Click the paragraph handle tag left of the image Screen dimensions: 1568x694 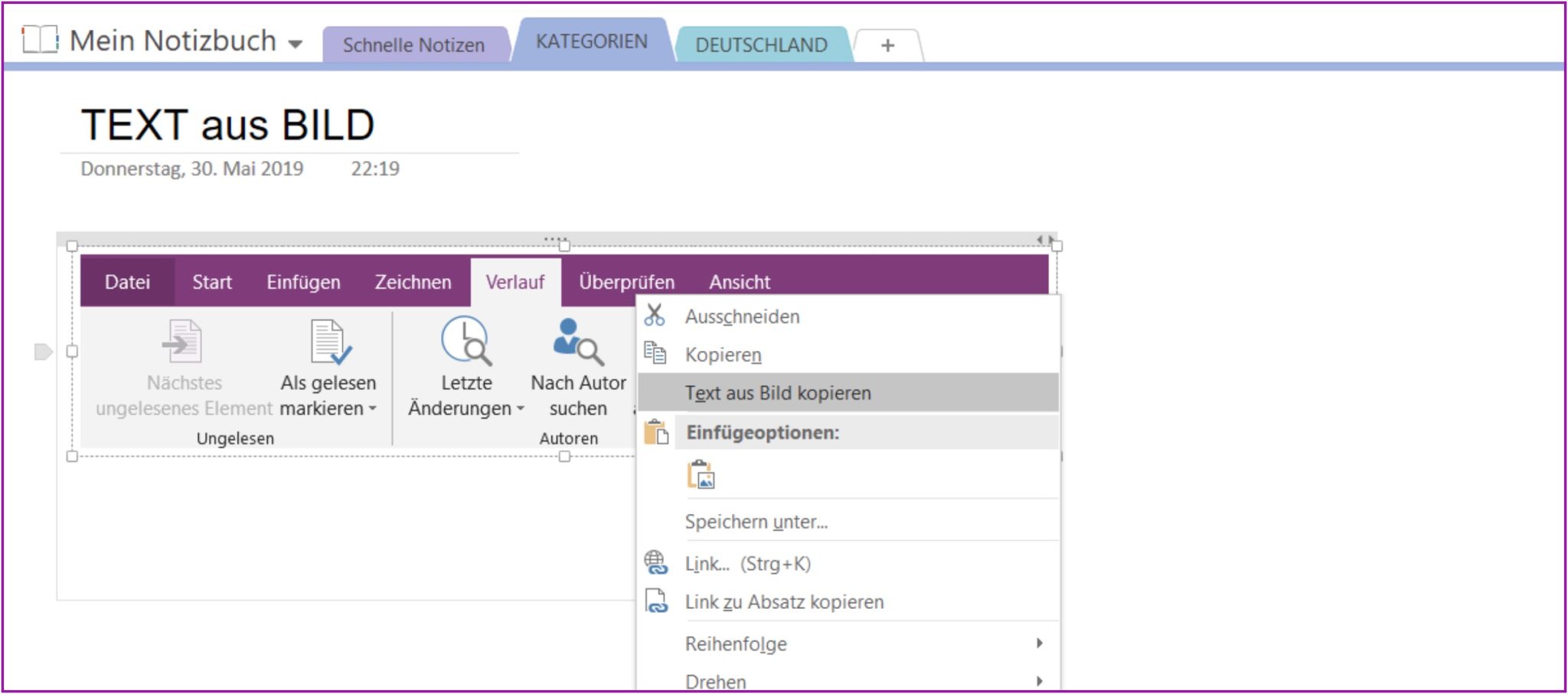tap(43, 352)
